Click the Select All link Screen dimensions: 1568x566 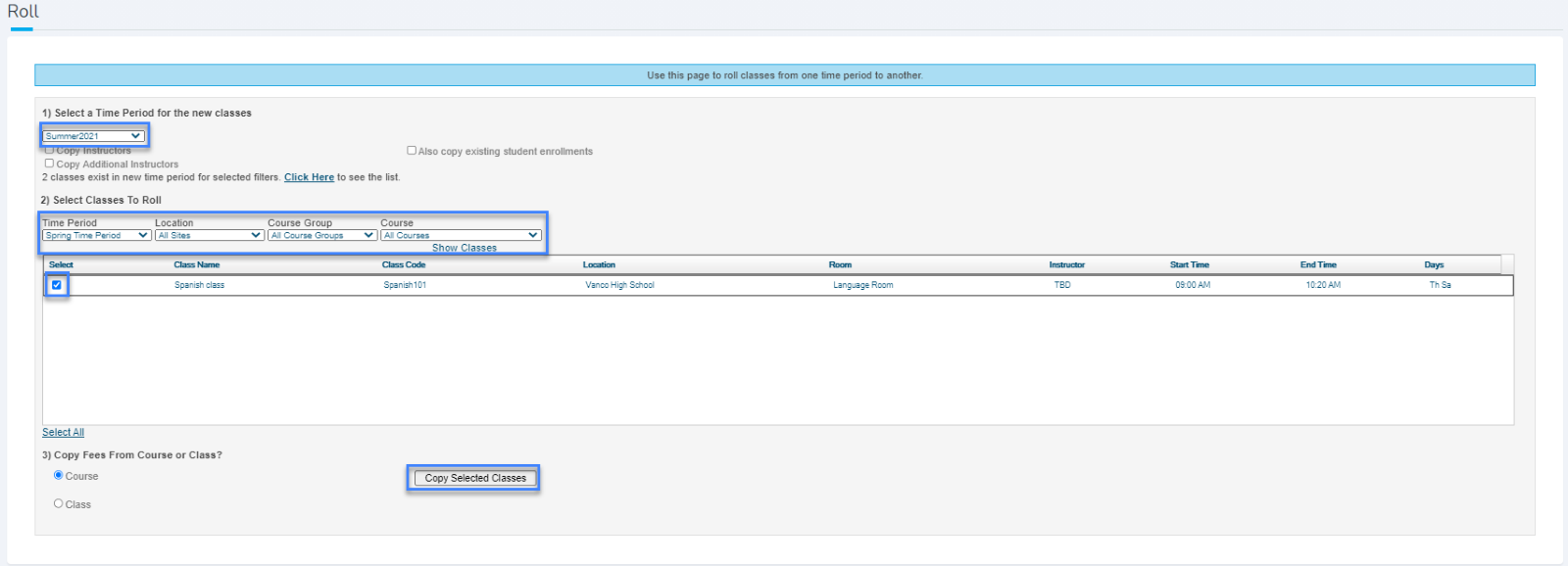pos(63,432)
